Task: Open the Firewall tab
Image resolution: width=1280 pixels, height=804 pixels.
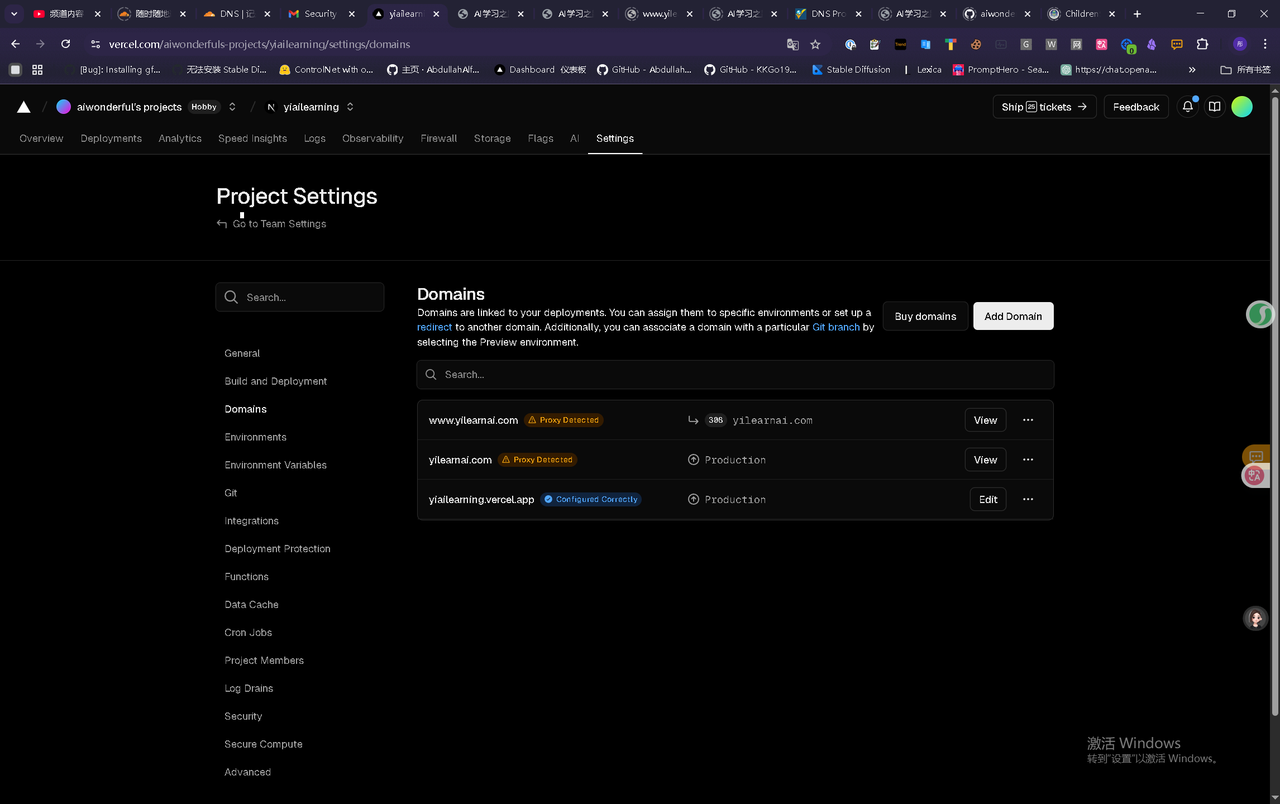Action: (439, 139)
